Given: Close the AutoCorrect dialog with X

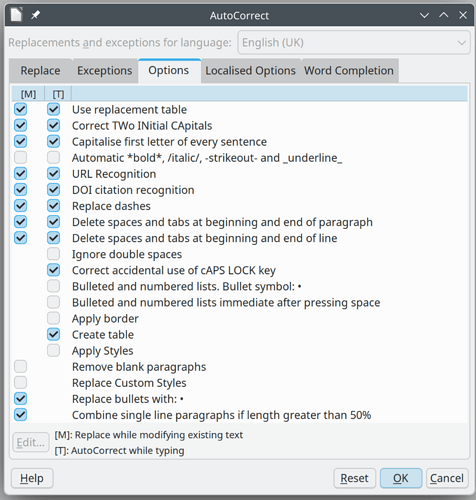Looking at the screenshot, I should pyautogui.click(x=463, y=15).
